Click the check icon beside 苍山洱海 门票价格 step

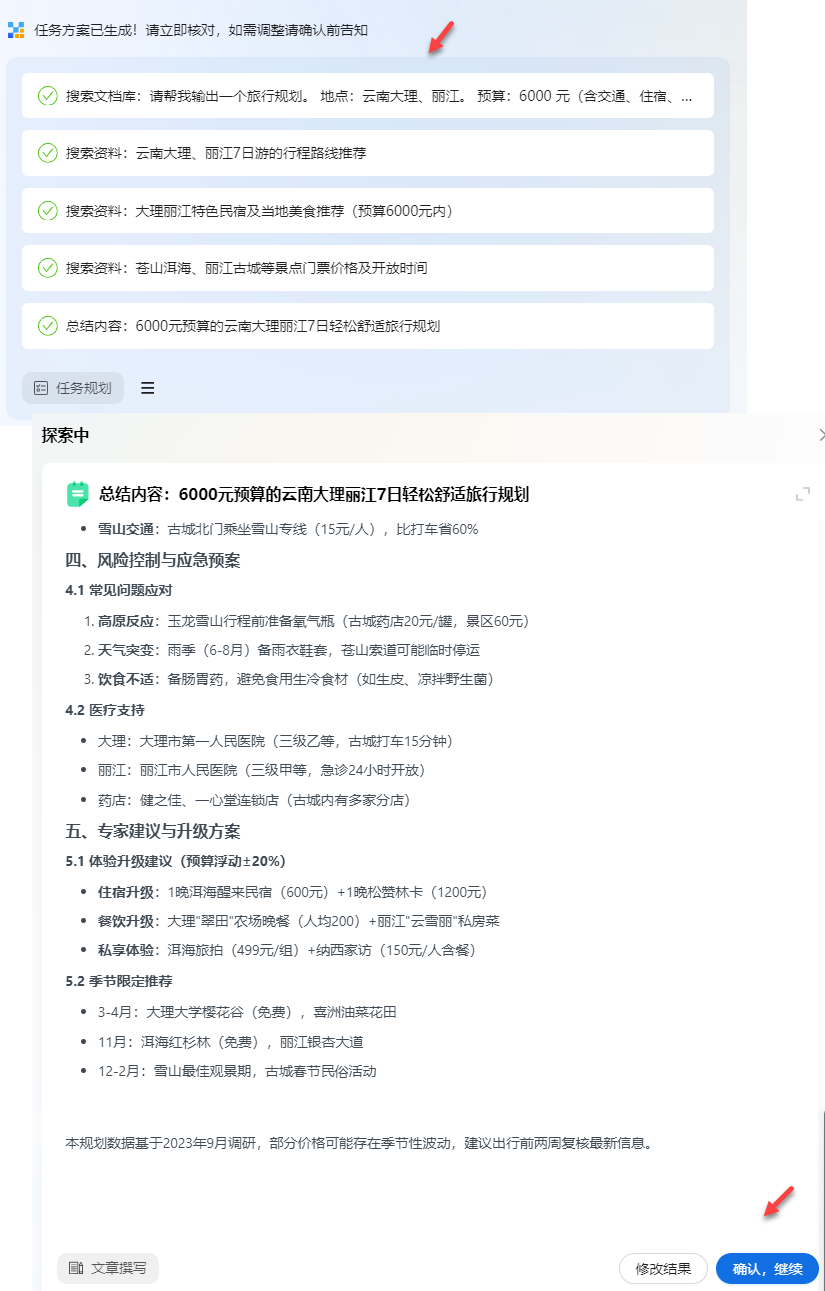[47, 268]
